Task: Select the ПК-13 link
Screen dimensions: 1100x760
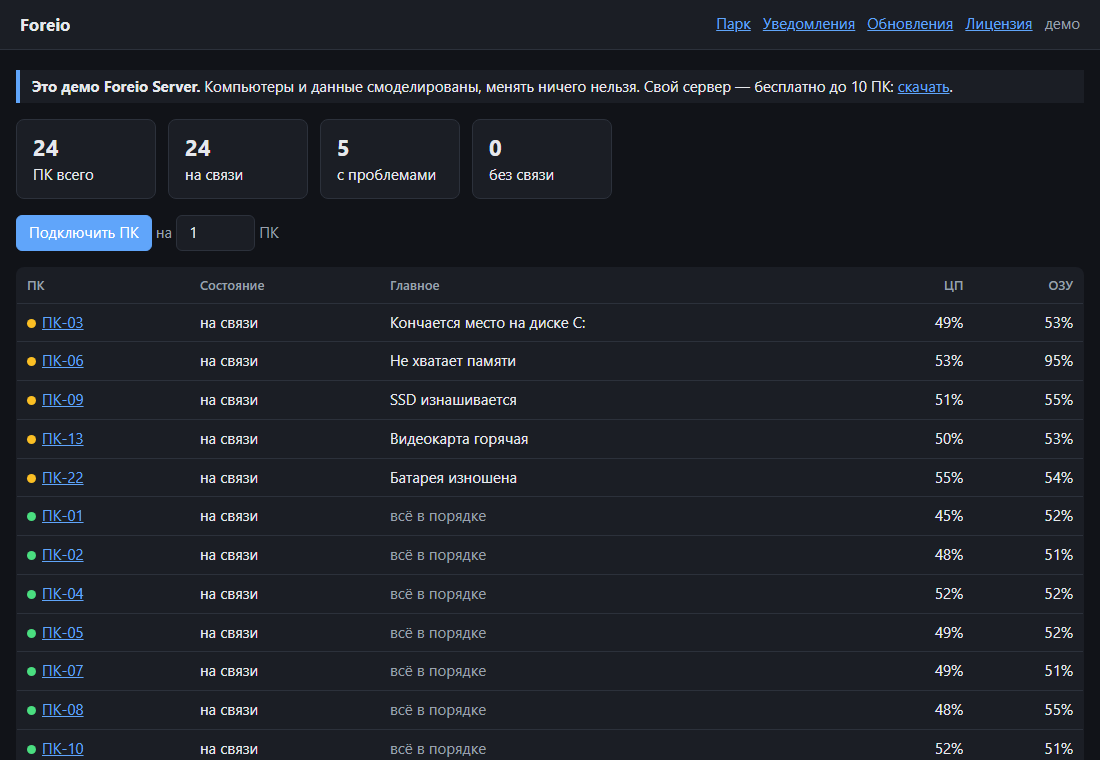Action: pos(62,439)
